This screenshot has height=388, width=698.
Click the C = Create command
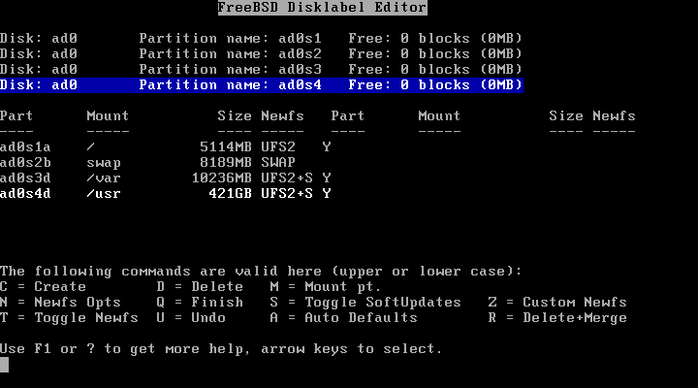click(43, 287)
